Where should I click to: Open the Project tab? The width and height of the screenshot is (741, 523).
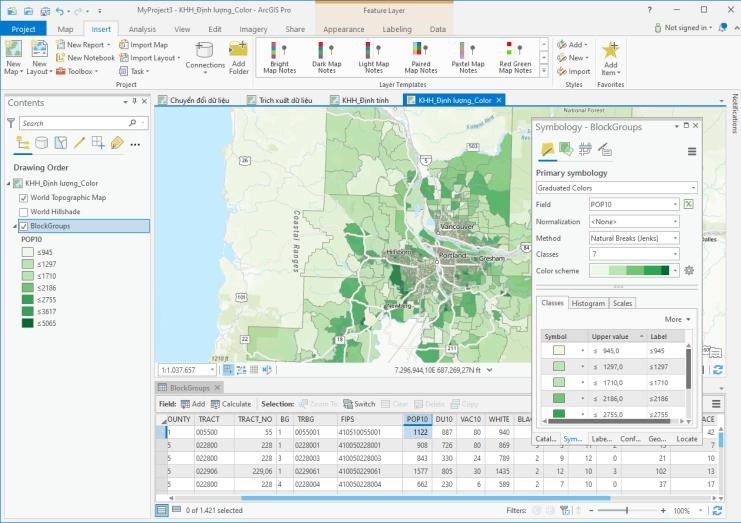tap(23, 29)
